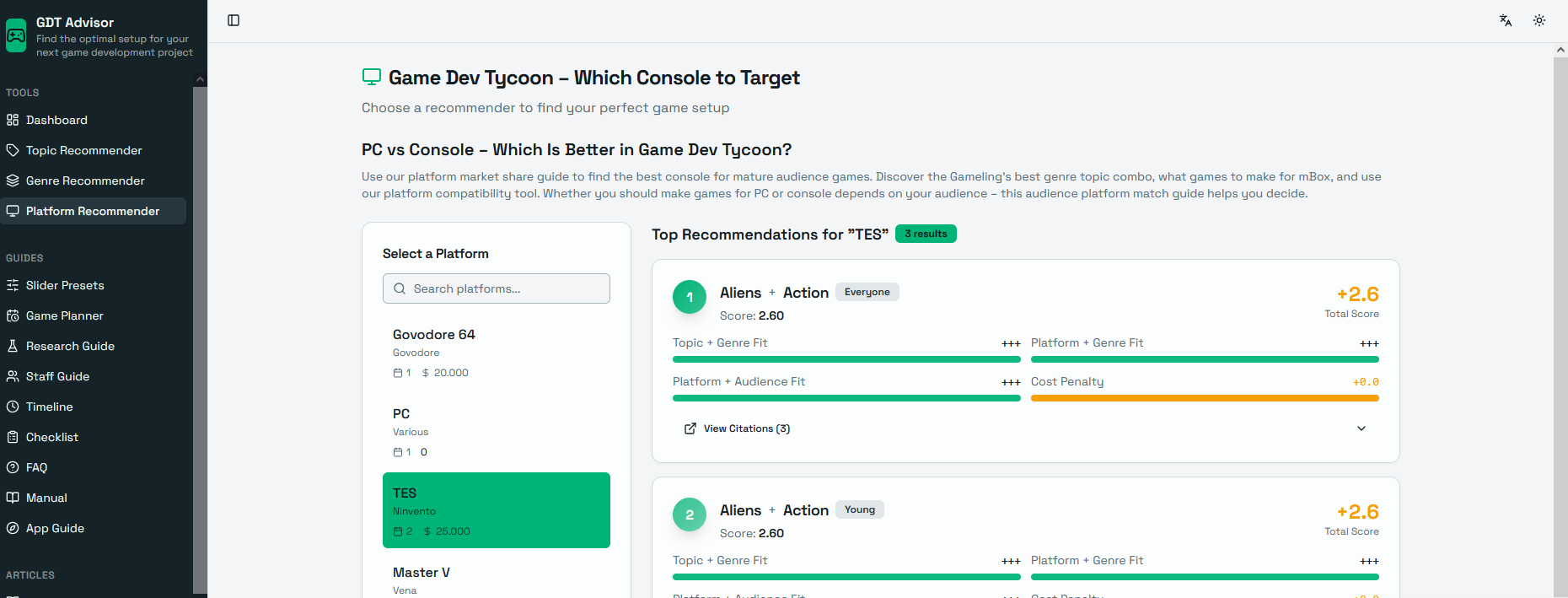Click the Genre Recommender layers icon
This screenshot has height=598, width=1568.
[13, 180]
